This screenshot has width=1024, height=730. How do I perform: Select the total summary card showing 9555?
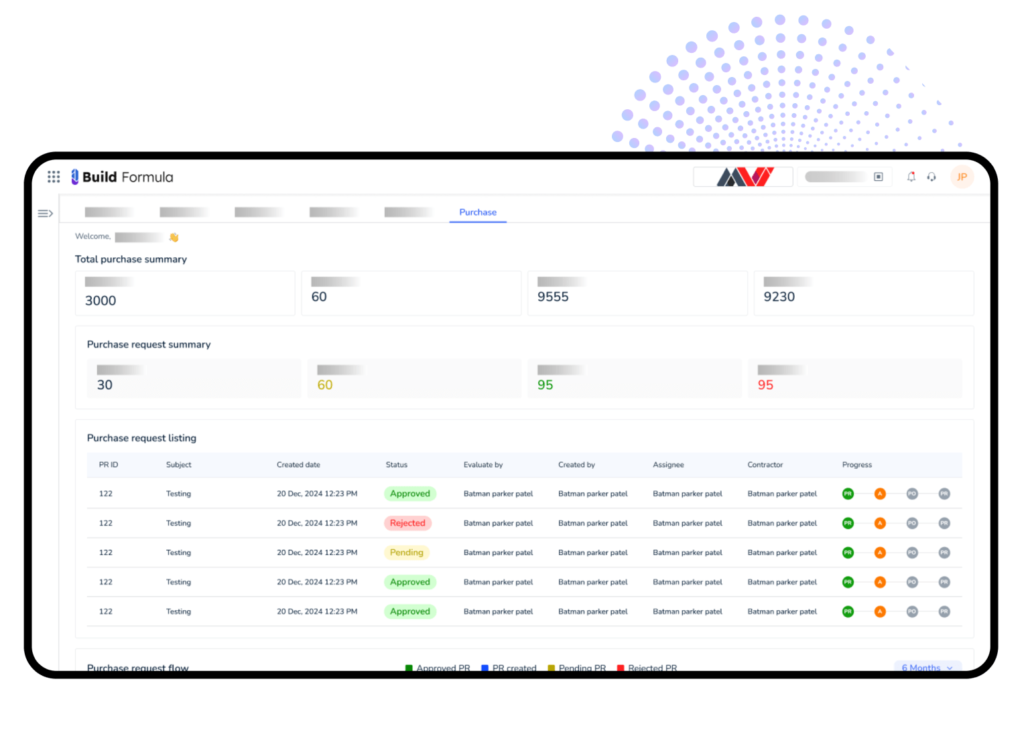coord(637,293)
